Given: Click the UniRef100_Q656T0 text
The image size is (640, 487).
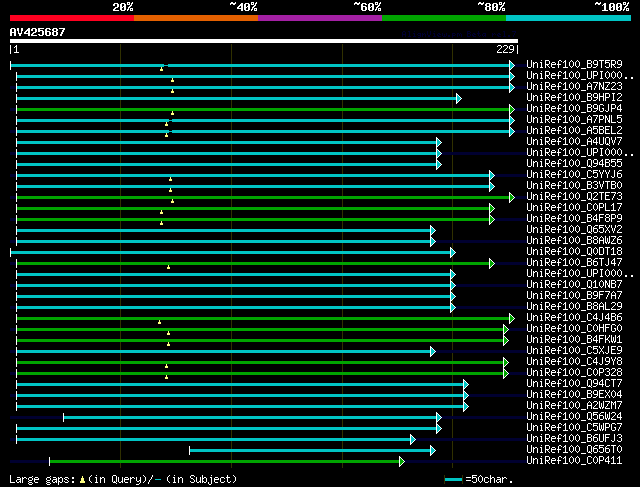Looking at the screenshot, I should tap(574, 449).
